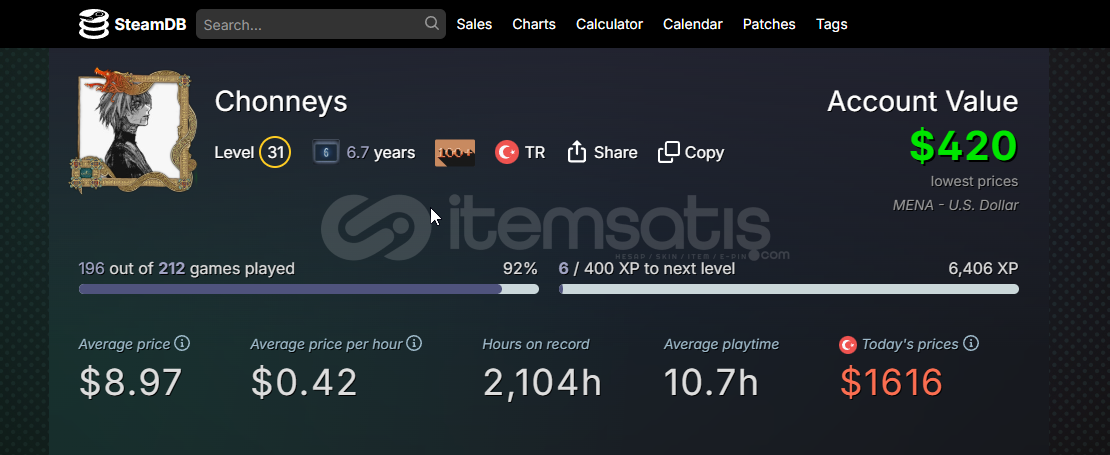Click the TR country label
1110x455 pixels.
point(535,152)
